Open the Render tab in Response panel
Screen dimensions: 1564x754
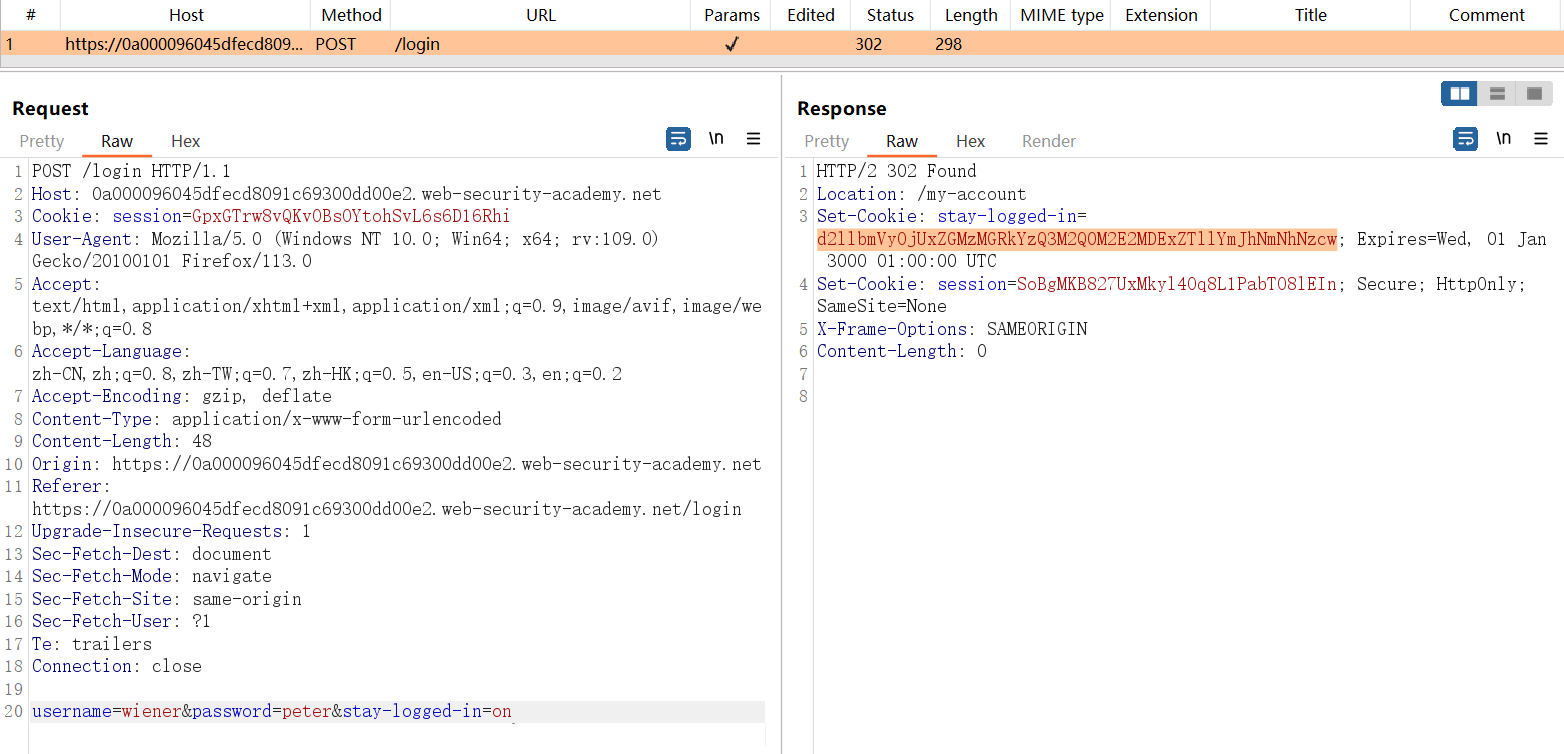pos(1048,141)
